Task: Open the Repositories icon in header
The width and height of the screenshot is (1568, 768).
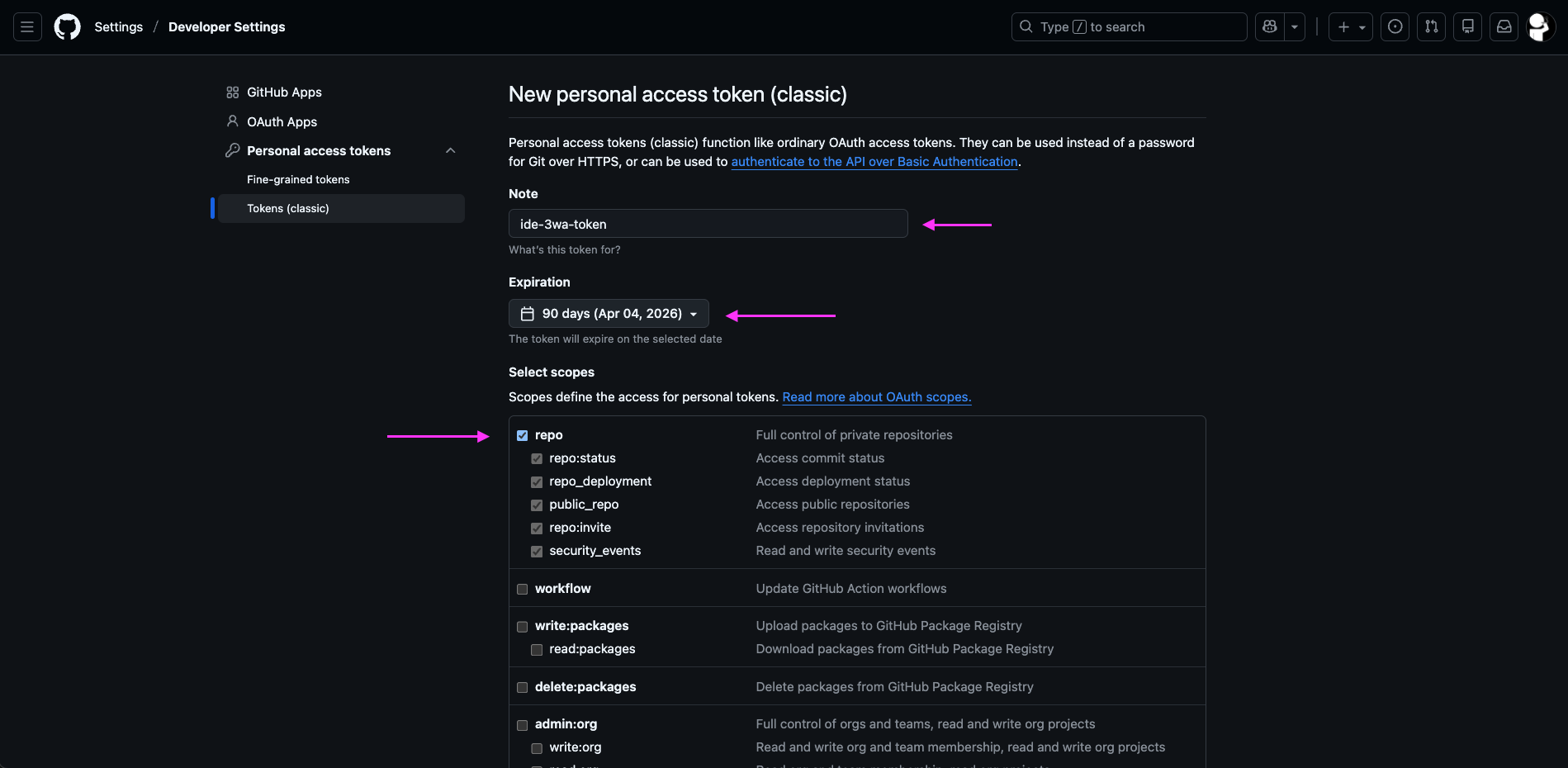Action: pos(1467,27)
